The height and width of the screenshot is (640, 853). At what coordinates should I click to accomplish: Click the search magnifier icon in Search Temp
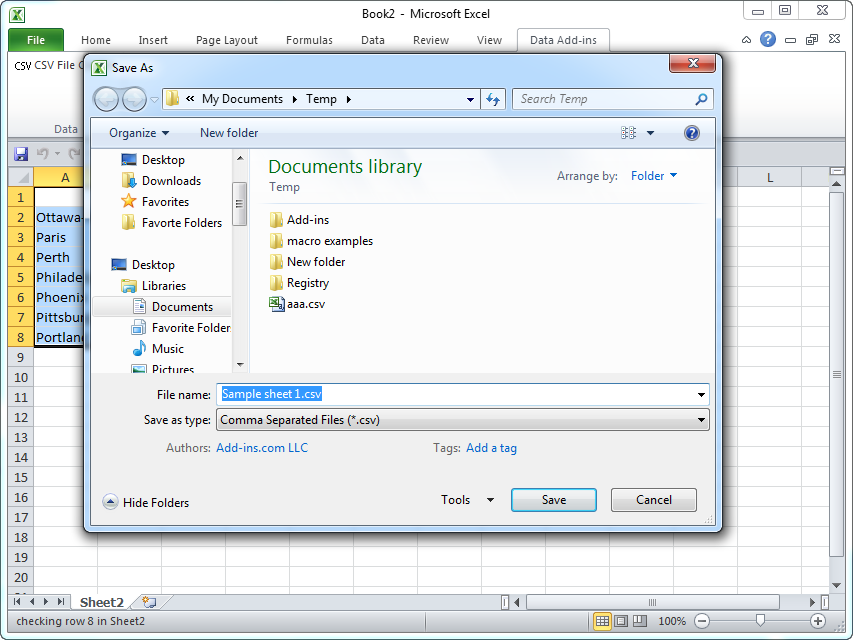pyautogui.click(x=701, y=99)
